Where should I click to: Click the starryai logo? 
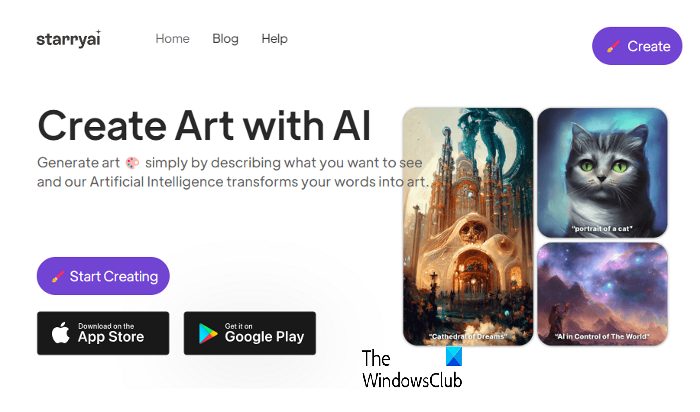69,39
